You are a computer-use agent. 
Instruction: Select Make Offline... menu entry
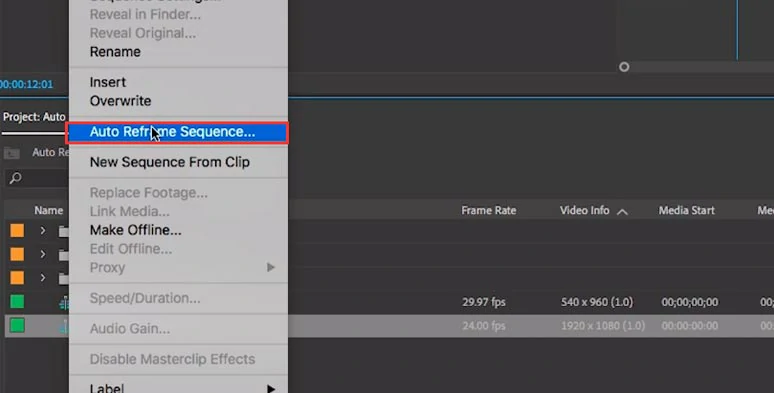[136, 230]
